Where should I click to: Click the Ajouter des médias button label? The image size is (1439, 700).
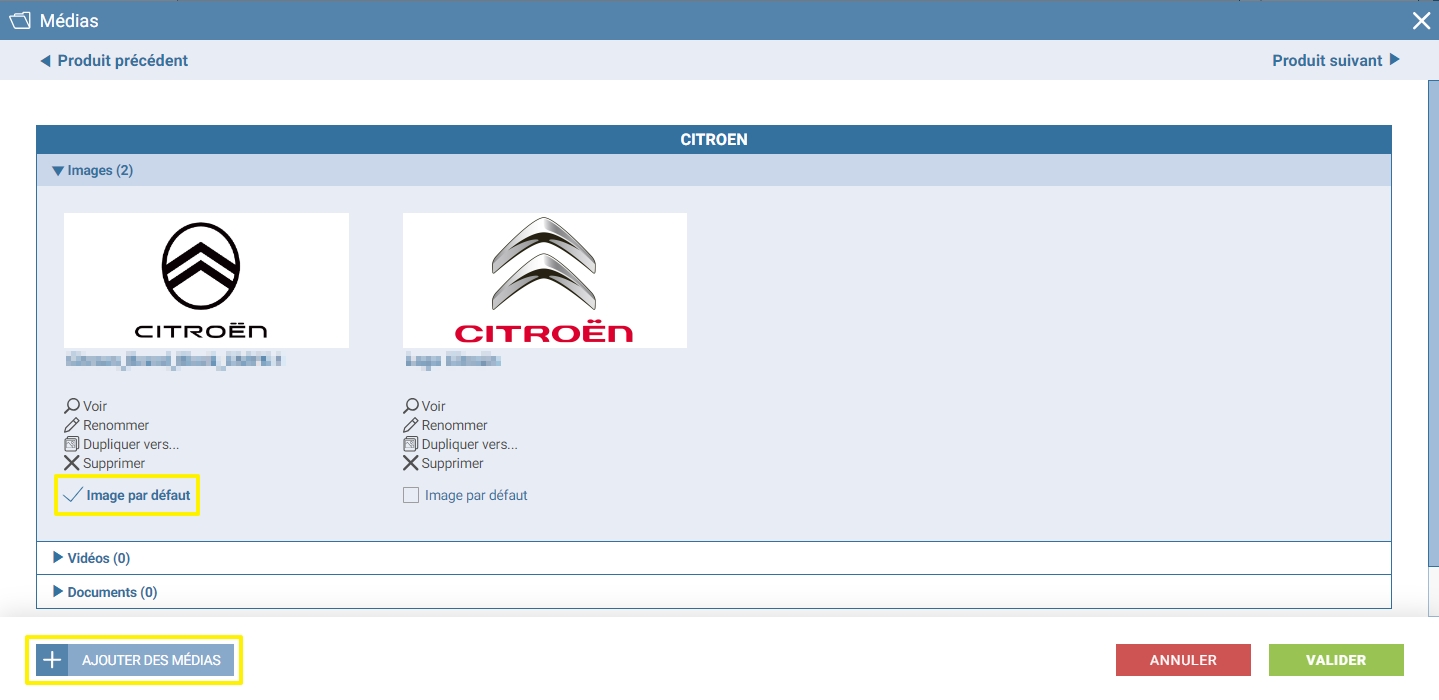pyautogui.click(x=151, y=660)
